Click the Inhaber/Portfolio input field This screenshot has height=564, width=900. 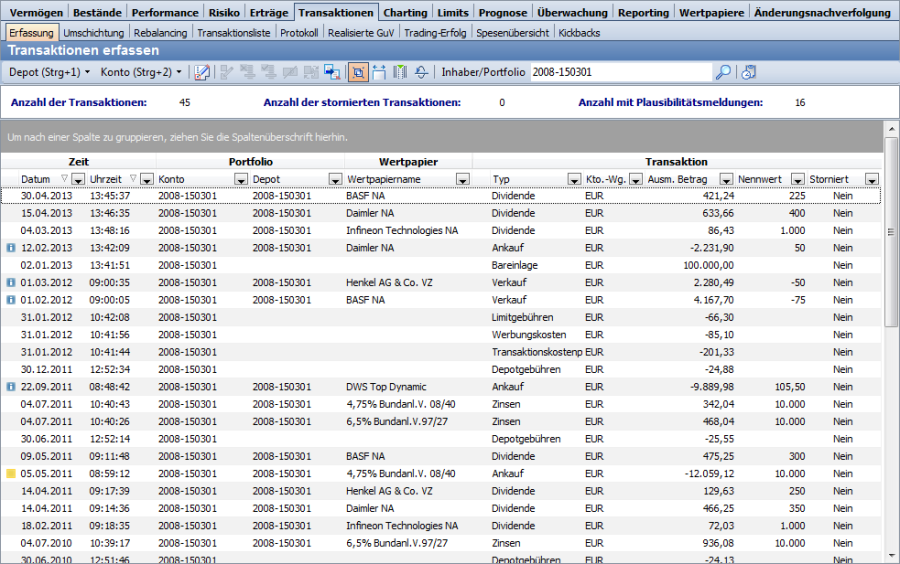pos(620,72)
